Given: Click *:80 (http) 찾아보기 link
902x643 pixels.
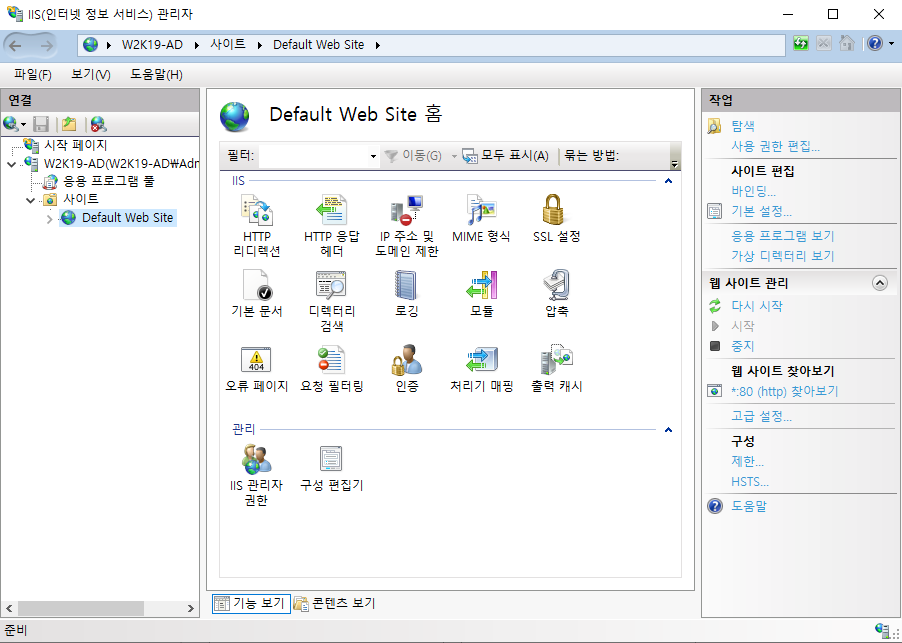Looking at the screenshot, I should (x=784, y=392).
